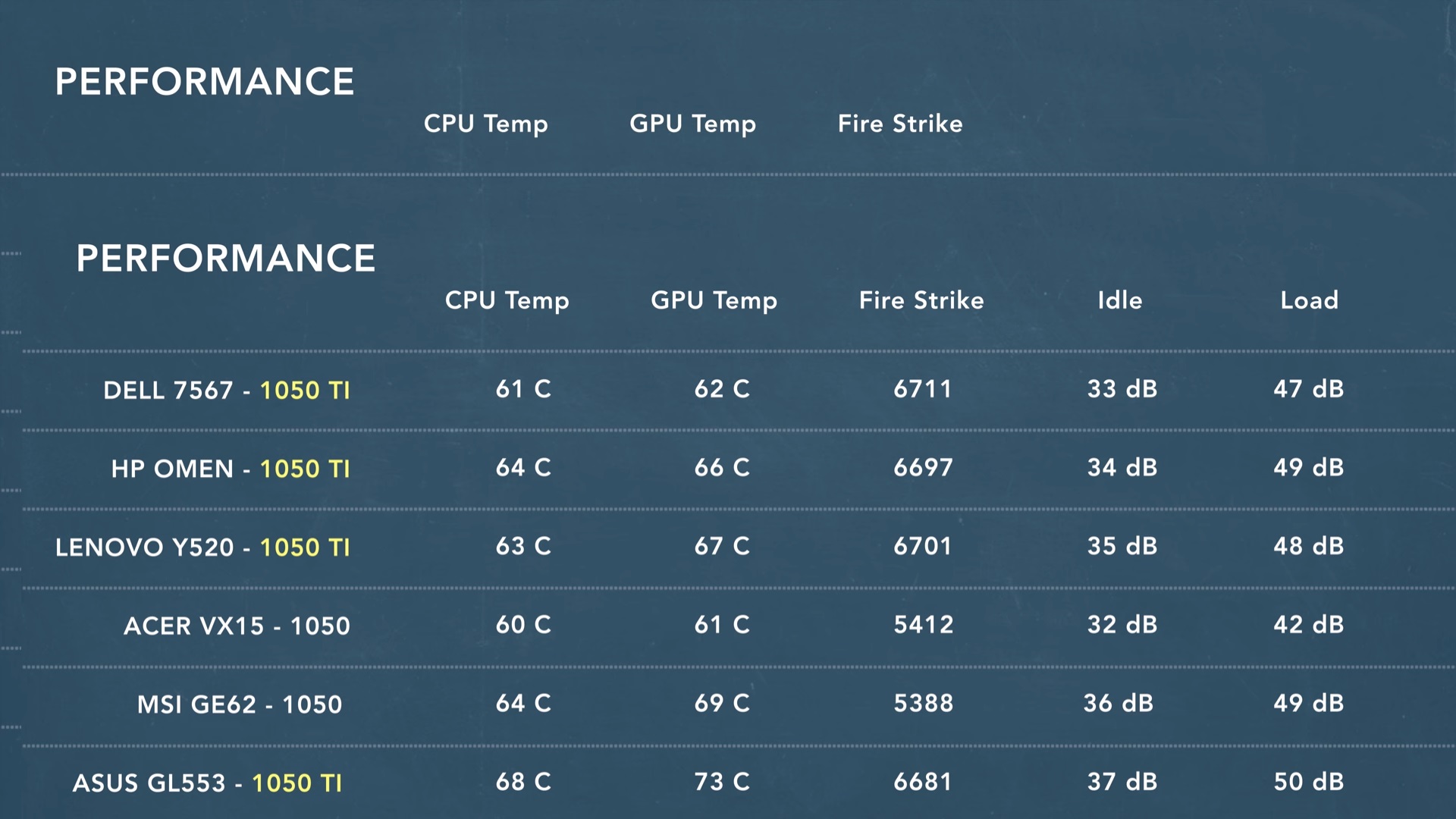Click the ASUS GL553 - 1050 TI label
Viewport: 1456px width, 819px height.
(x=207, y=783)
